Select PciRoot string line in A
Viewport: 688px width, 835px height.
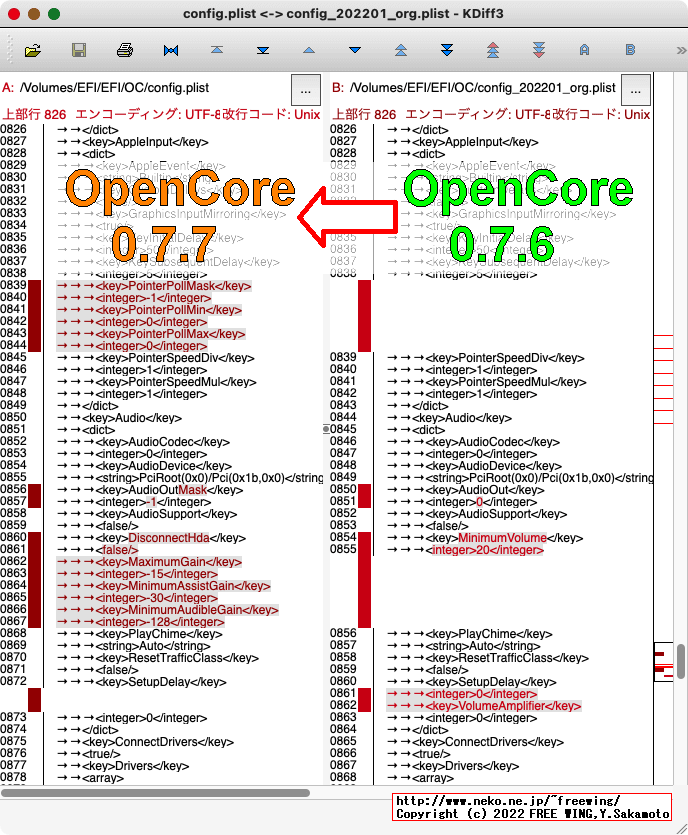[x=190, y=478]
